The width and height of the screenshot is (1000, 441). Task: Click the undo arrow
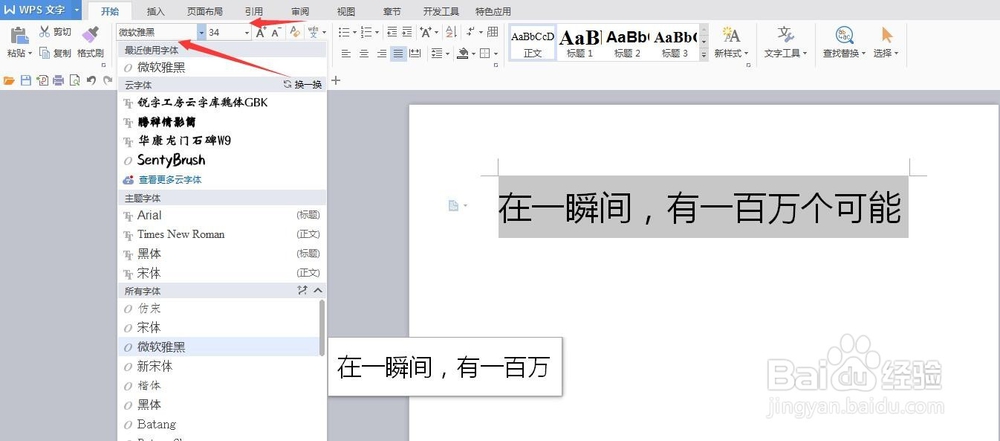(91, 80)
